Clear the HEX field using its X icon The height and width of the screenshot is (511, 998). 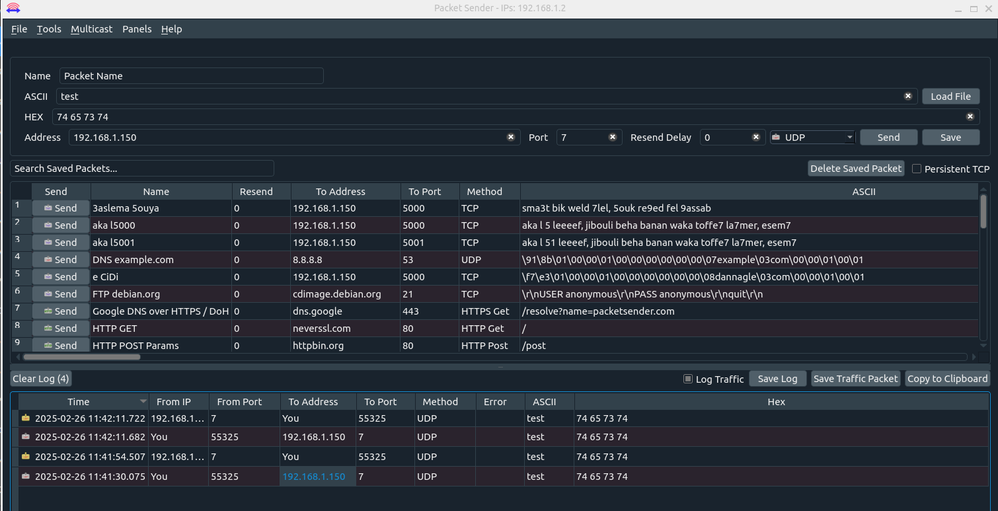970,116
